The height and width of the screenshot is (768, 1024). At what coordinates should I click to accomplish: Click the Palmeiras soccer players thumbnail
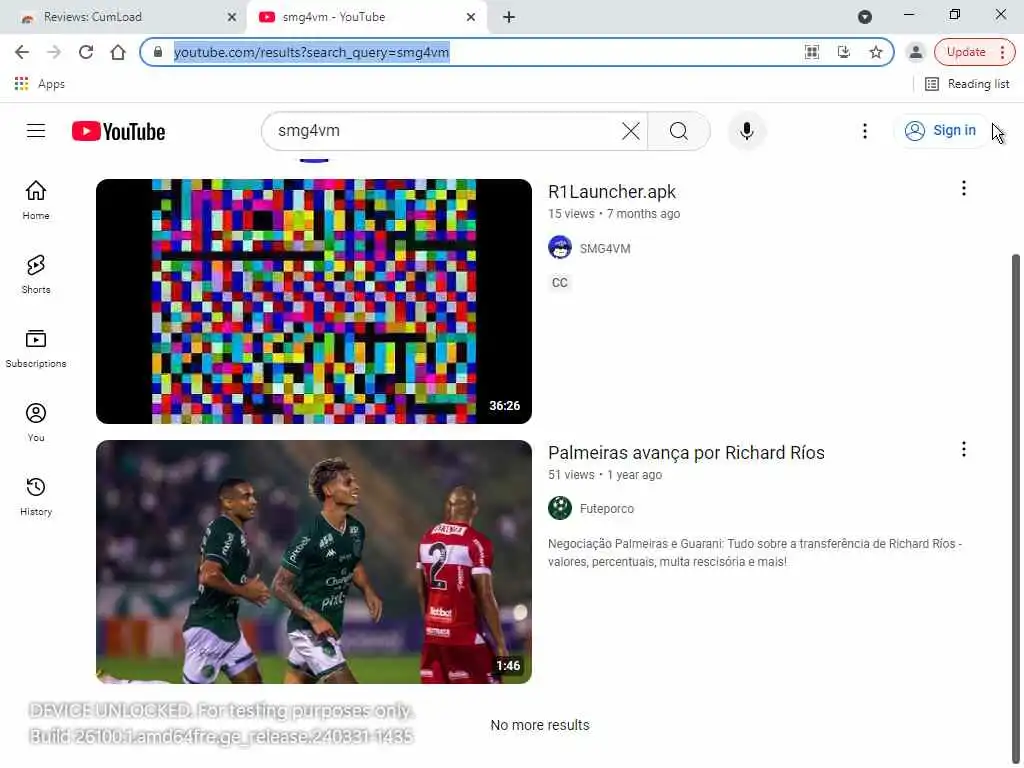313,562
